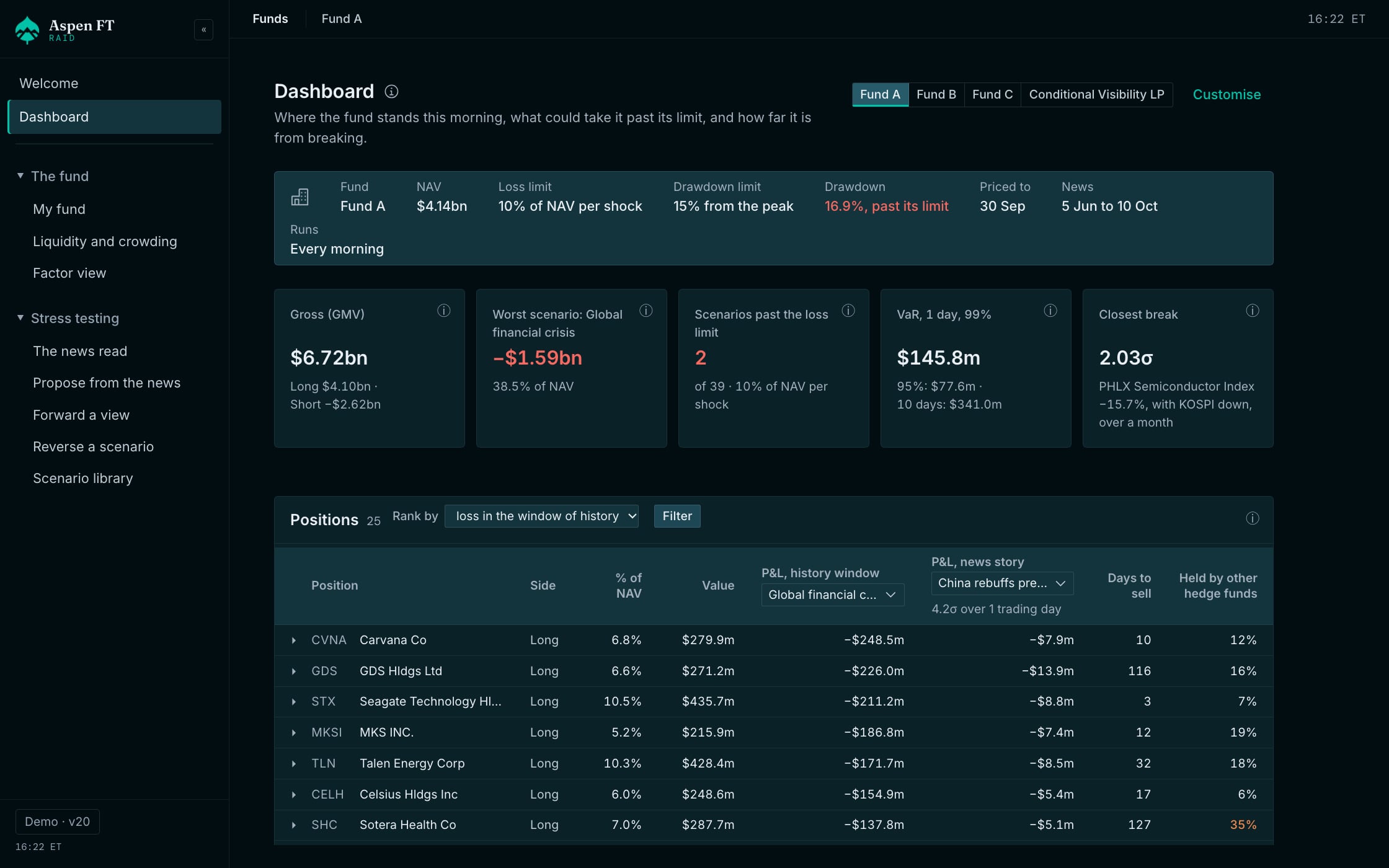The height and width of the screenshot is (868, 1389).
Task: Open China rebuffs news story dropdown
Action: click(1002, 583)
